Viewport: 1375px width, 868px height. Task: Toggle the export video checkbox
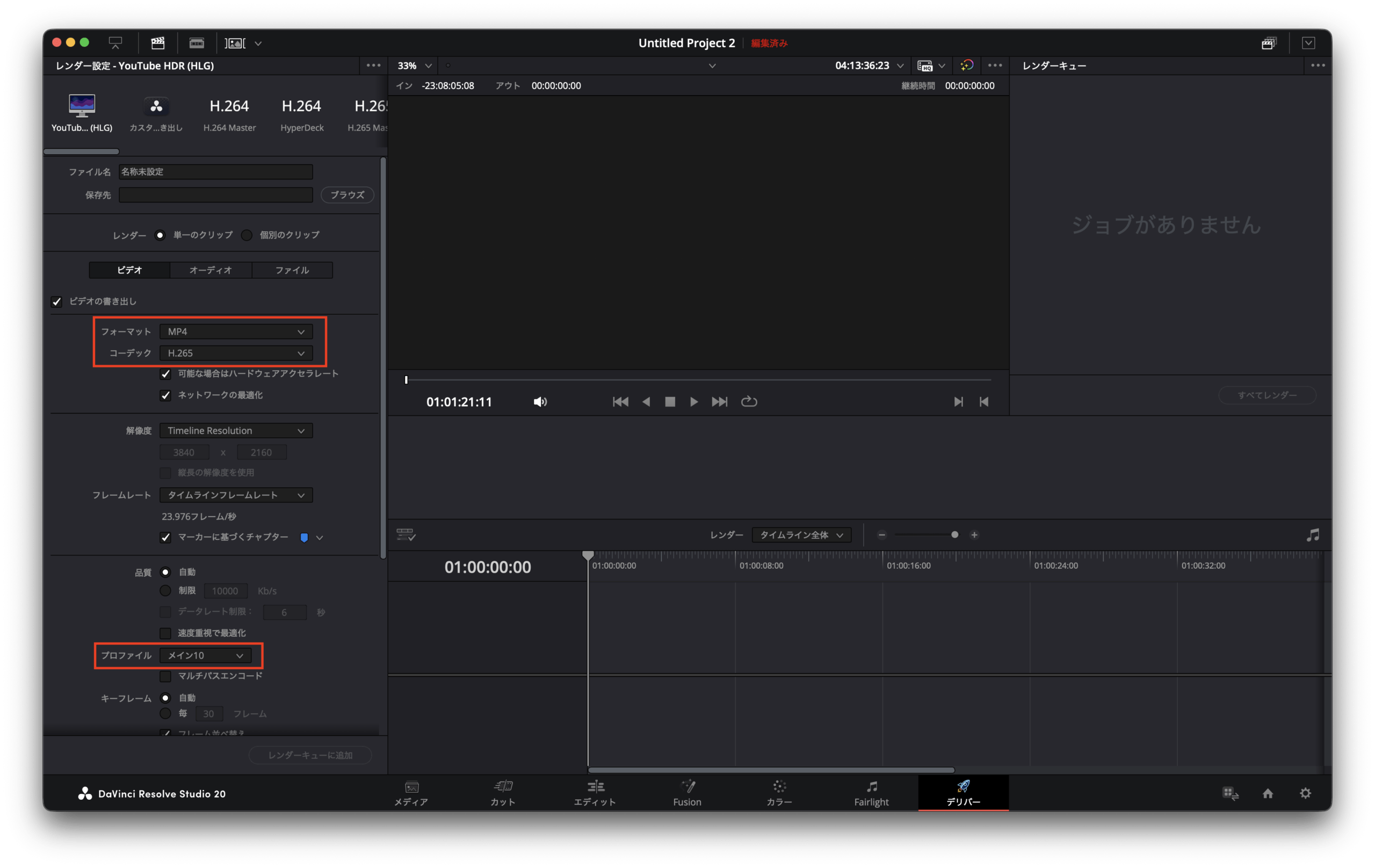pyautogui.click(x=56, y=301)
